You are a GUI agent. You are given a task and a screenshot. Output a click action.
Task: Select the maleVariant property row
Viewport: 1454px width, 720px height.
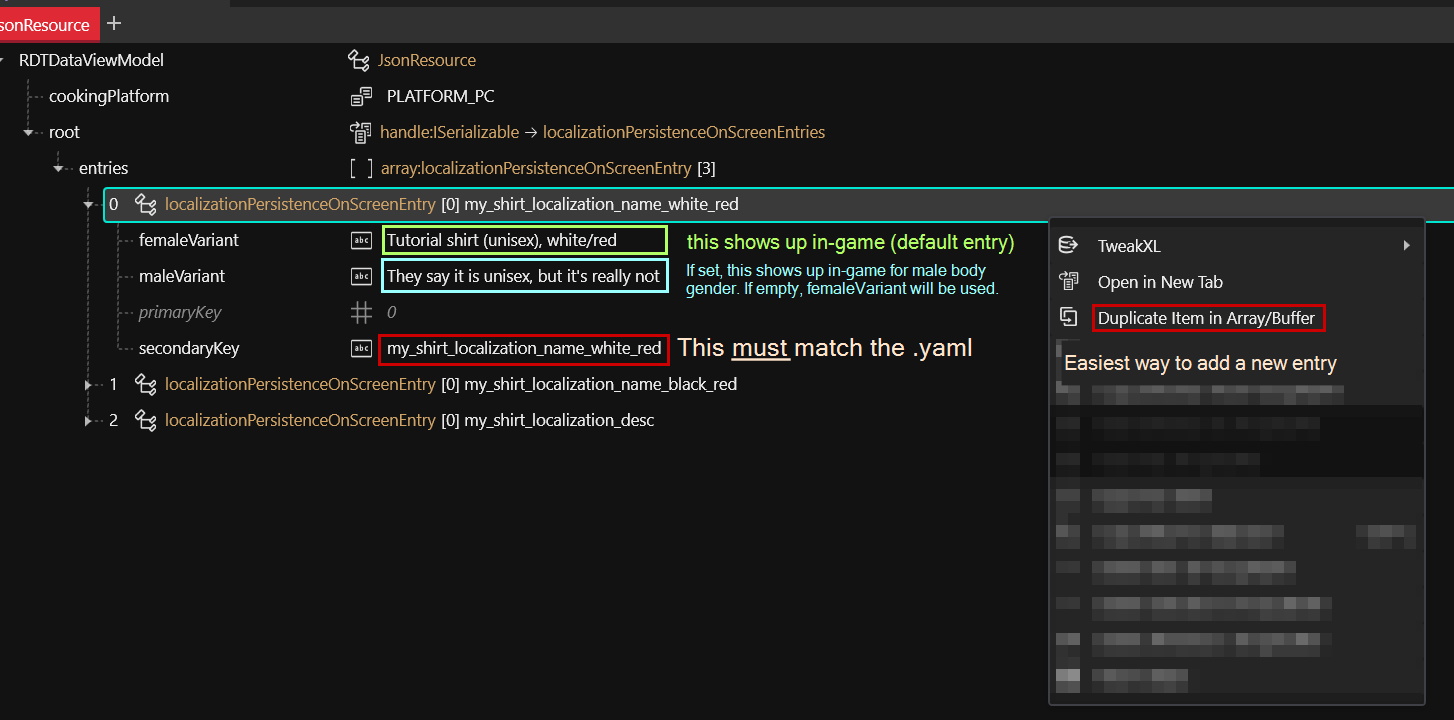pos(182,277)
